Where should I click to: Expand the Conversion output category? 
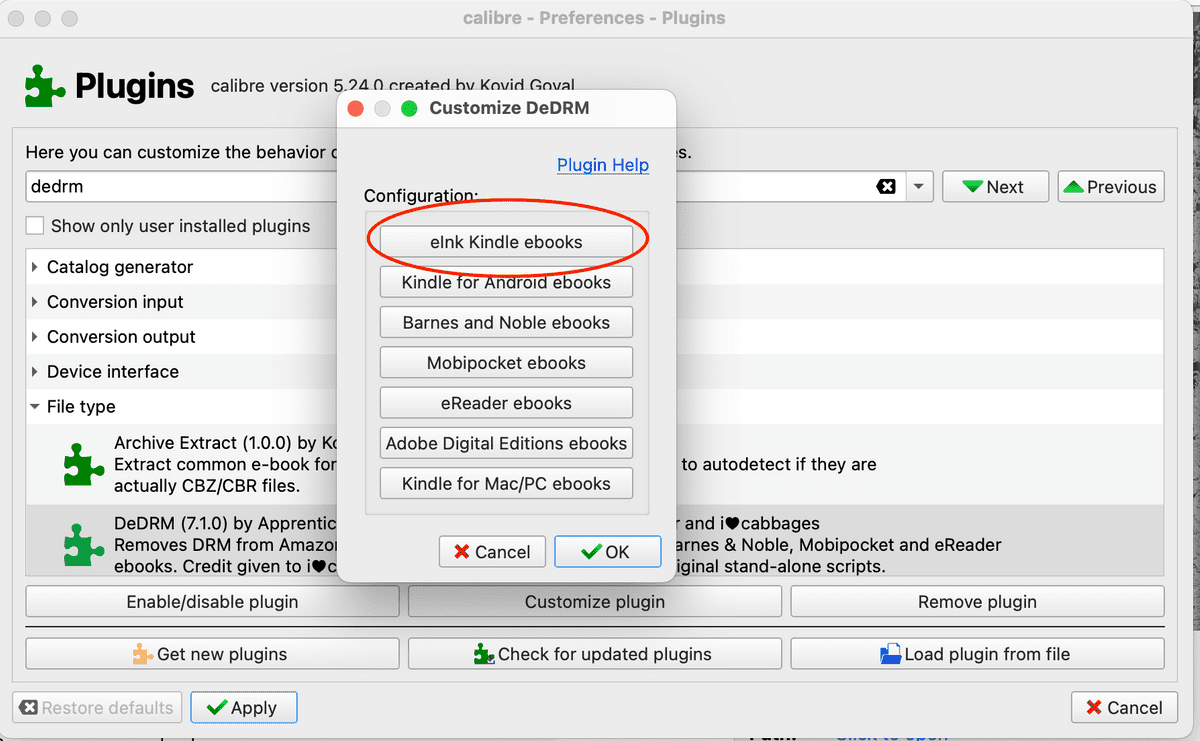click(36, 337)
